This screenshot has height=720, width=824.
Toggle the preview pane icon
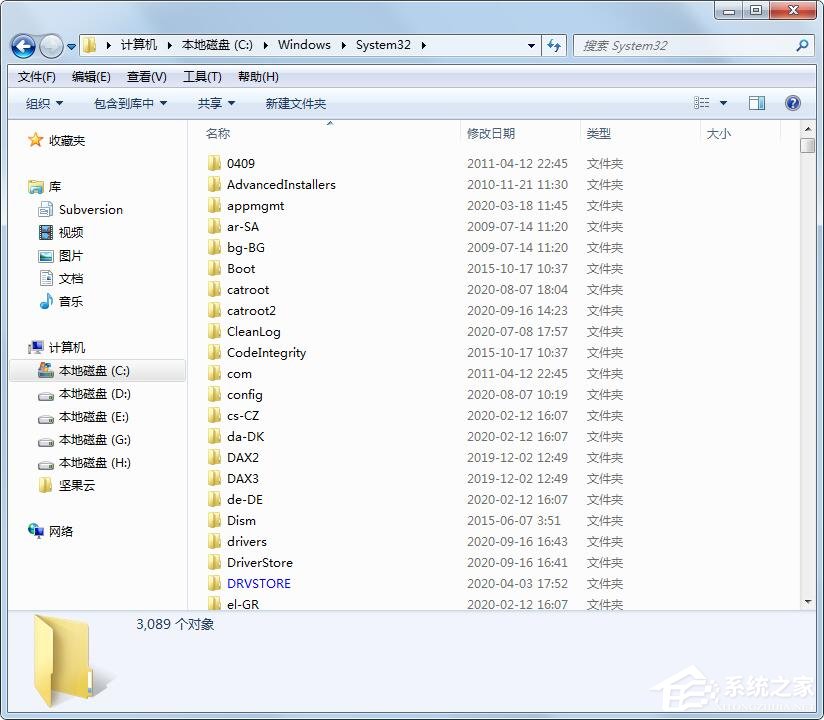click(x=756, y=103)
